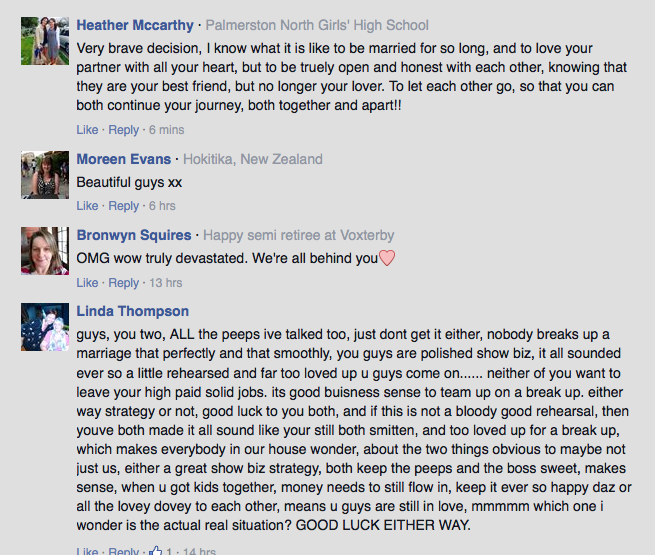The height and width of the screenshot is (555, 655).
Task: Click Linda Thompson's profile picture
Action: pyautogui.click(x=45, y=327)
